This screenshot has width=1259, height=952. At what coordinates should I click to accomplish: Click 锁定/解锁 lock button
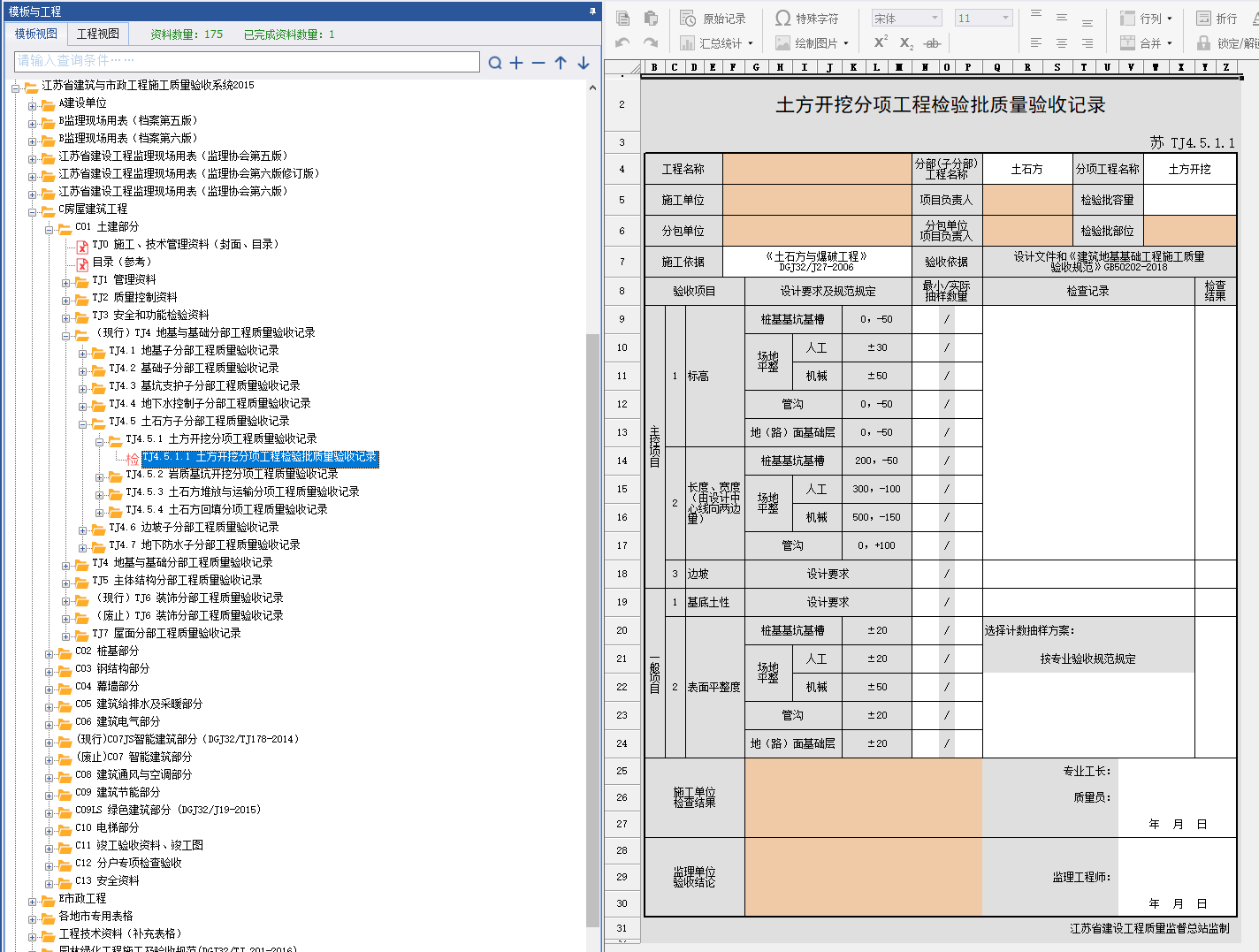1227,42
